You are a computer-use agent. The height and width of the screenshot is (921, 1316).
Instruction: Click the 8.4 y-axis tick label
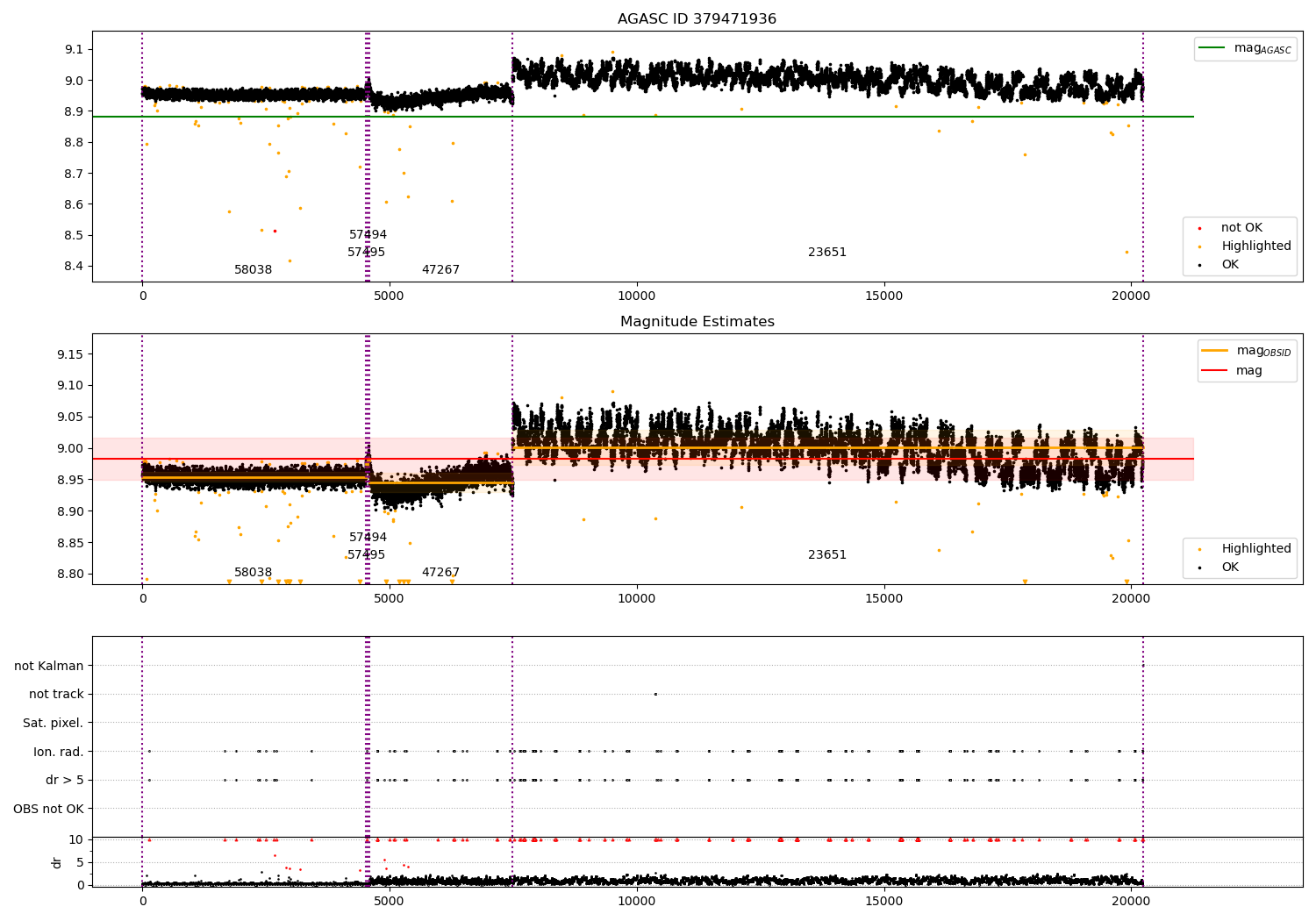coord(74,267)
